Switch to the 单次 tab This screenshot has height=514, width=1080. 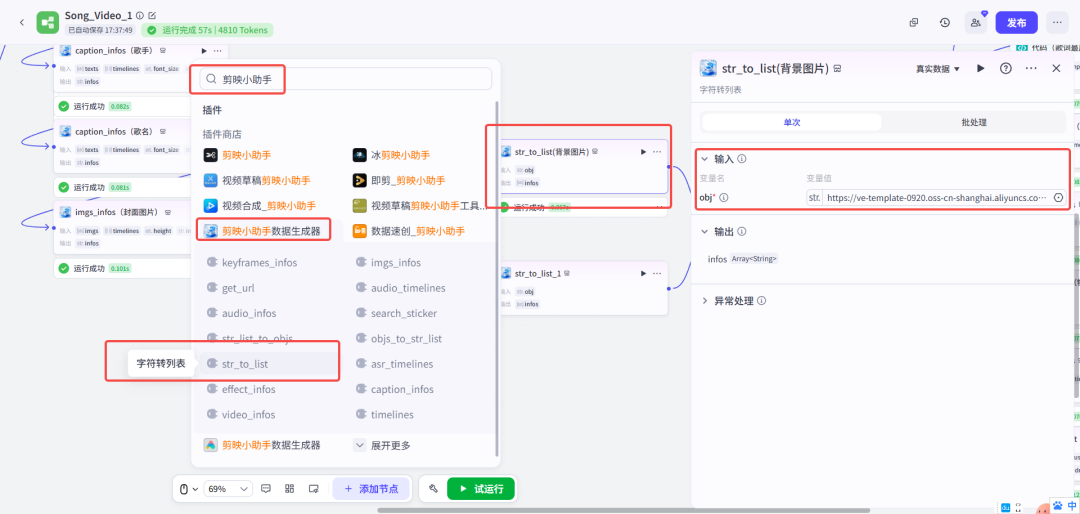(x=792, y=122)
